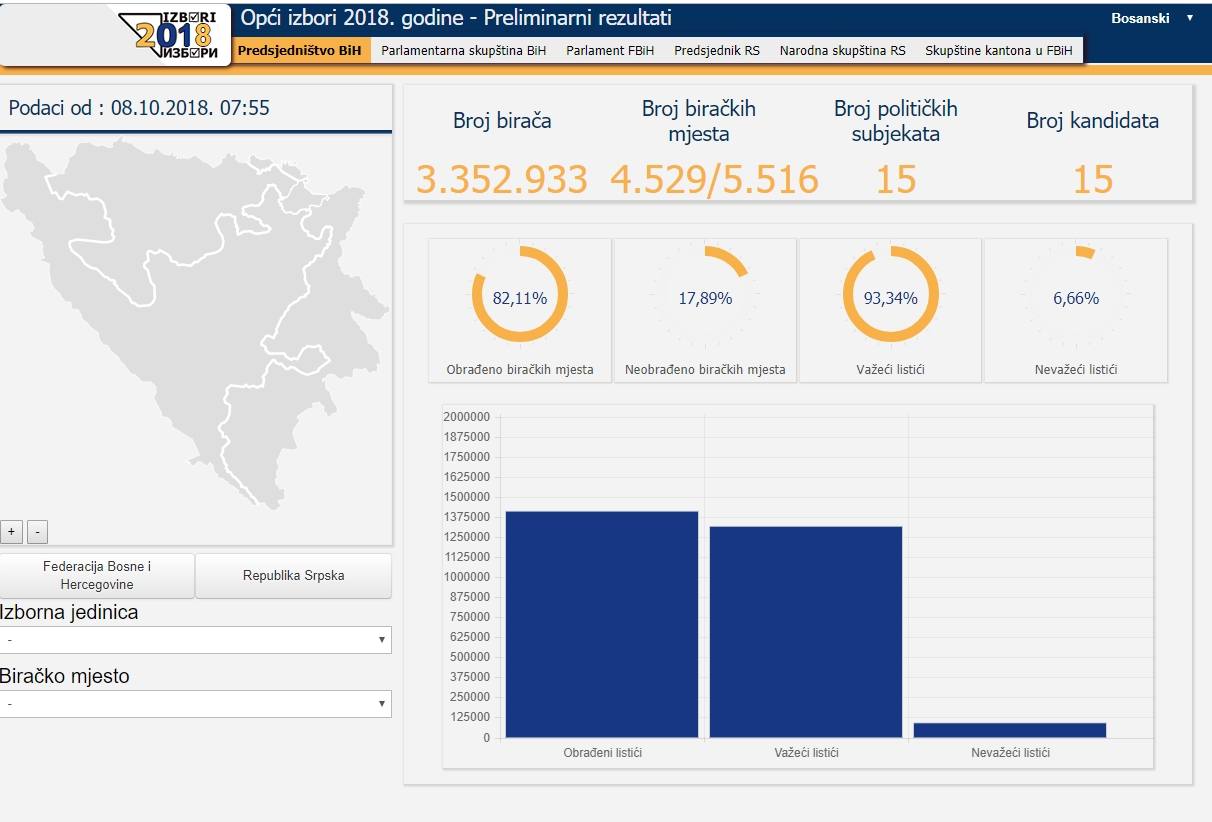Open the Bosanski language dropdown
This screenshot has height=822, width=1212.
pyautogui.click(x=1152, y=18)
